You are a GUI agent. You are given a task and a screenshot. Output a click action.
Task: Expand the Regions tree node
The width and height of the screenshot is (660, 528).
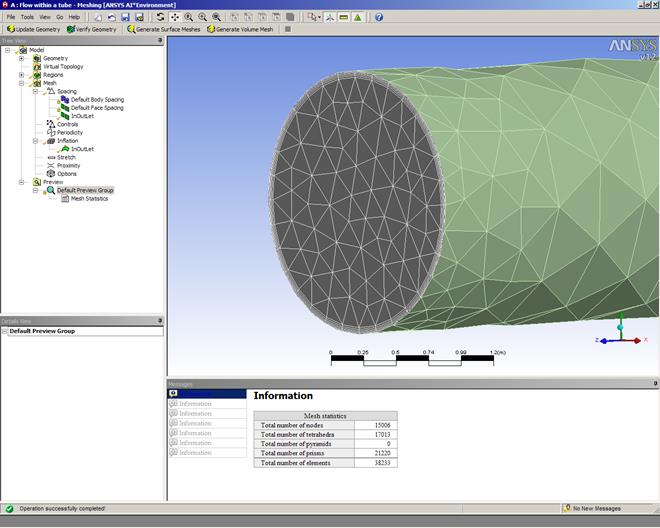tap(21, 75)
